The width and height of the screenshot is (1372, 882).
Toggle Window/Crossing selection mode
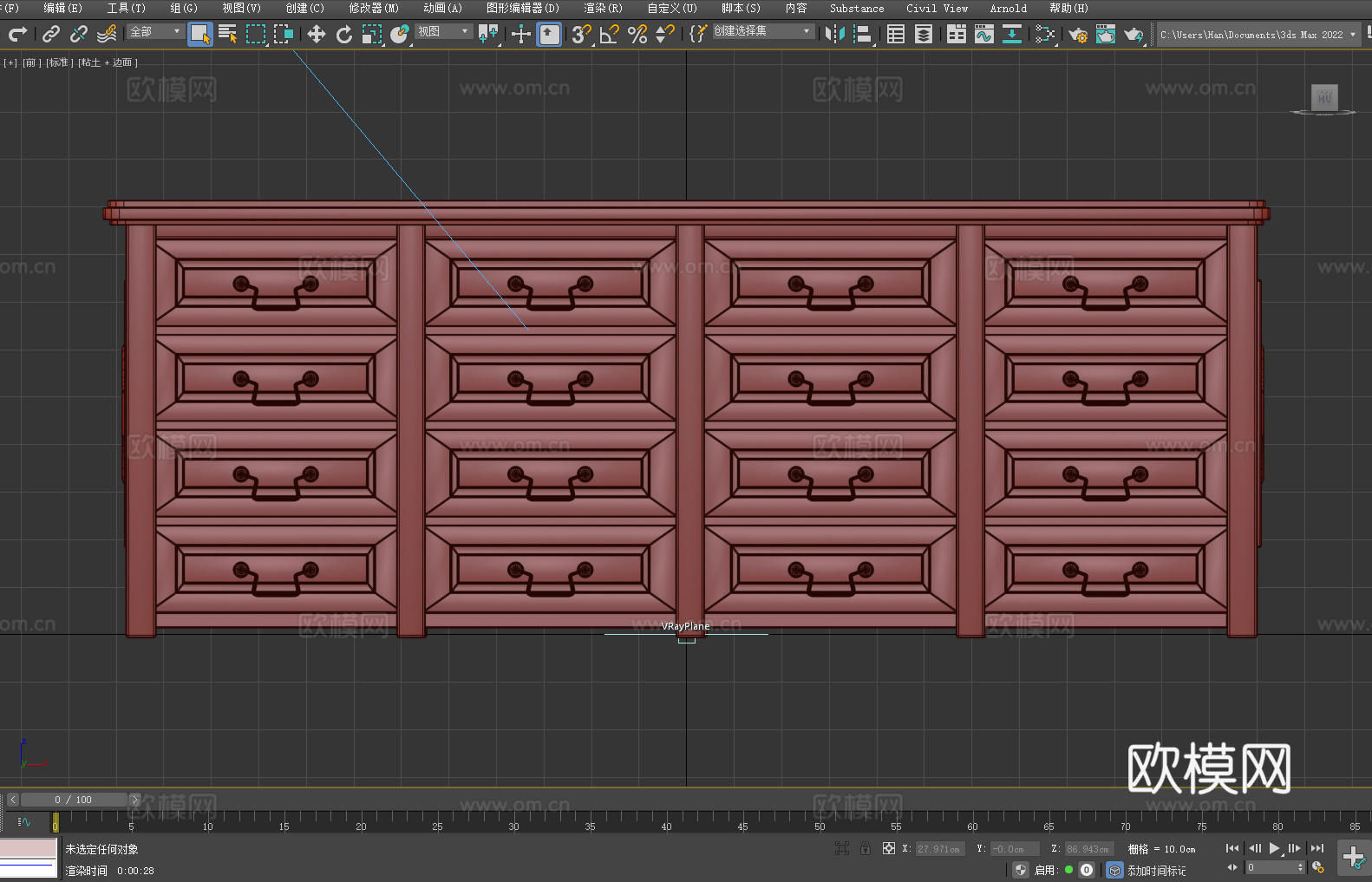(284, 34)
